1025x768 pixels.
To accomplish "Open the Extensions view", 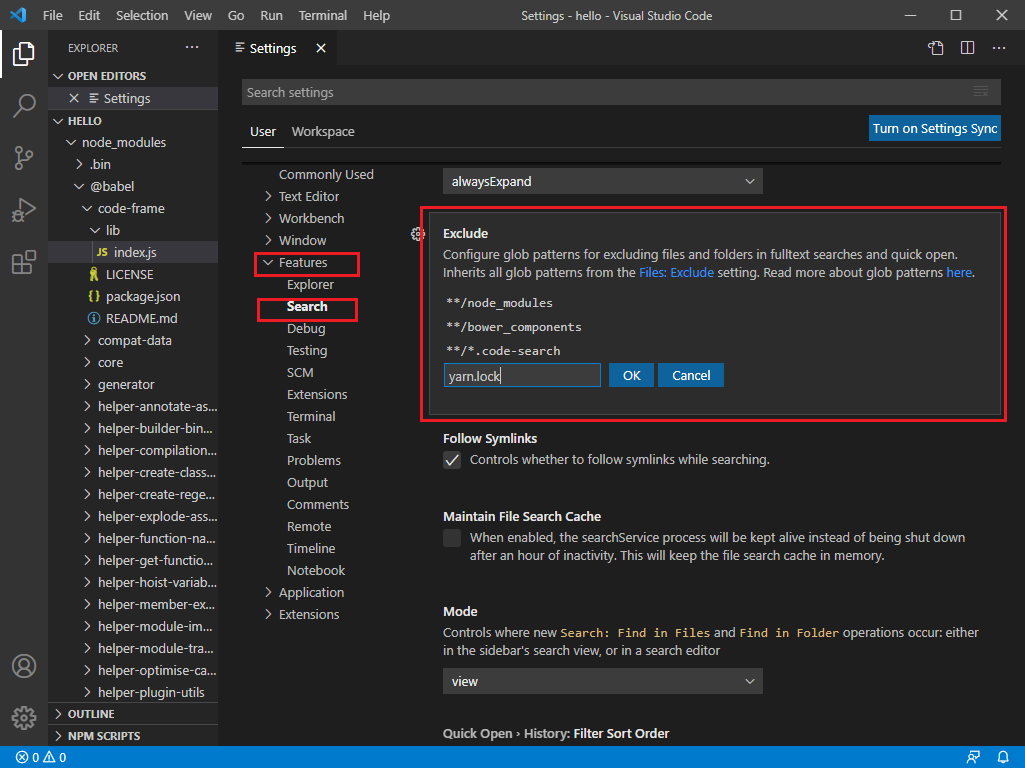I will [x=24, y=262].
